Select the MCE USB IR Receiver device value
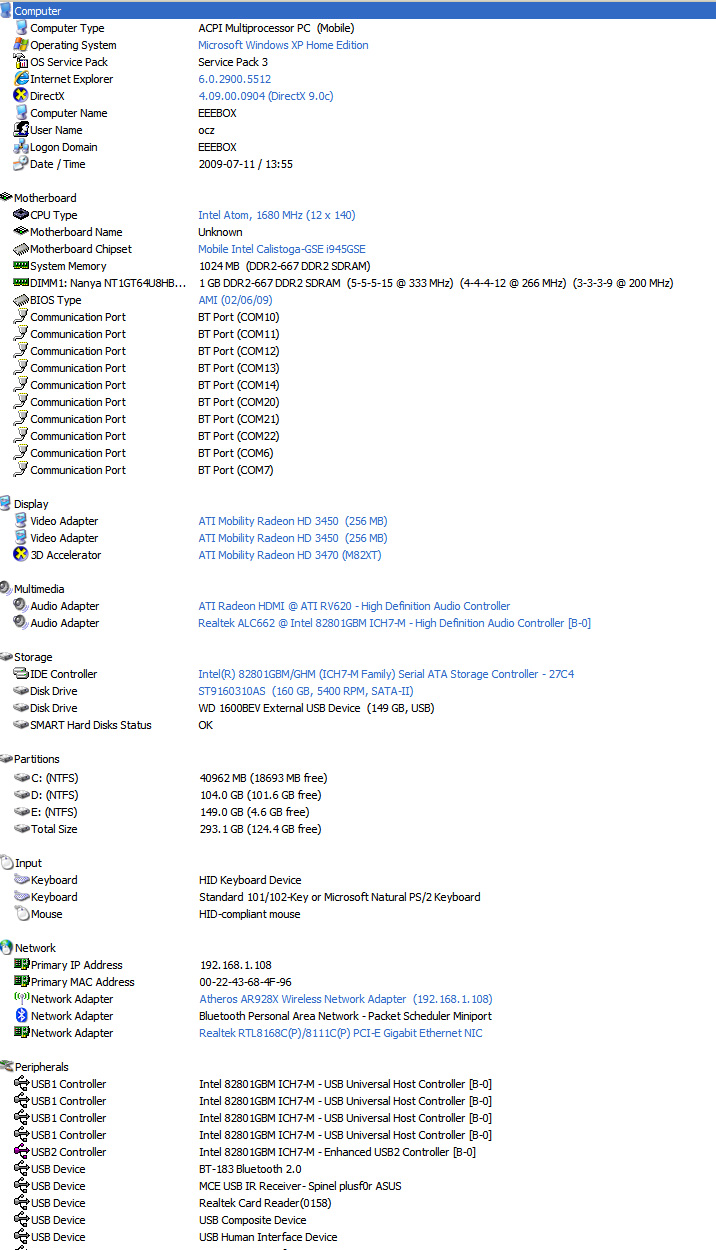Viewport: 716px width, 1250px height. [x=300, y=1186]
